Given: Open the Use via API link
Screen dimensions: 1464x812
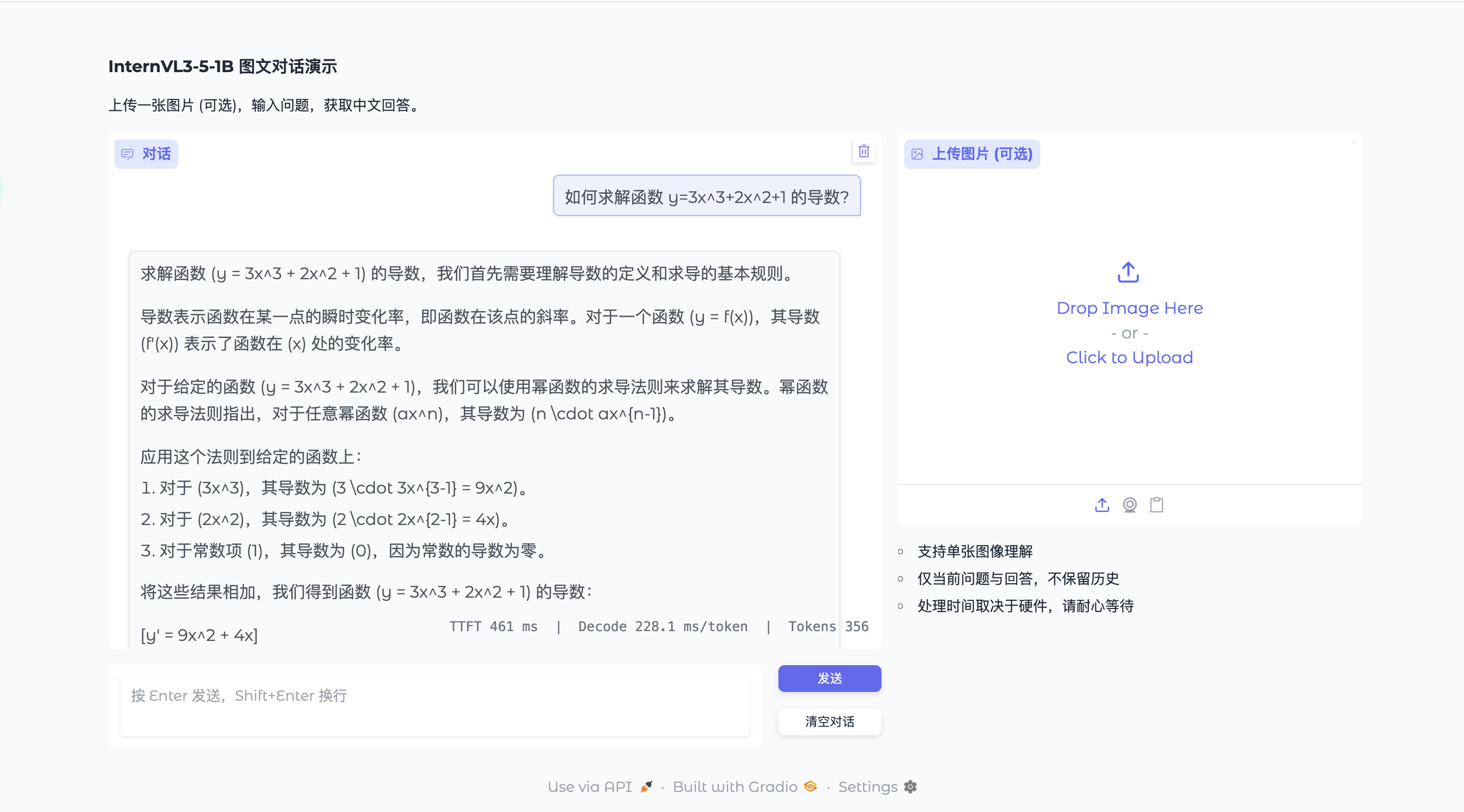Looking at the screenshot, I should pos(600,786).
